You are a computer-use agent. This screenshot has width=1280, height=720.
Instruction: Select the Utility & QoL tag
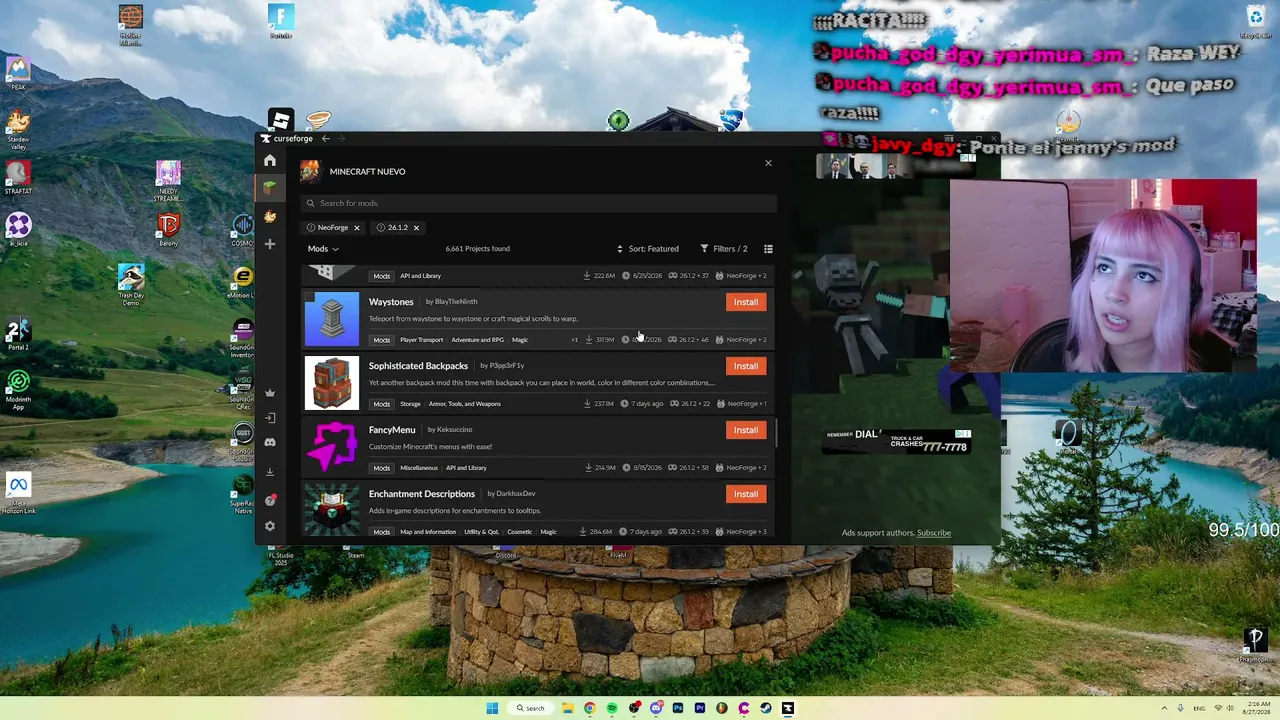pos(481,532)
